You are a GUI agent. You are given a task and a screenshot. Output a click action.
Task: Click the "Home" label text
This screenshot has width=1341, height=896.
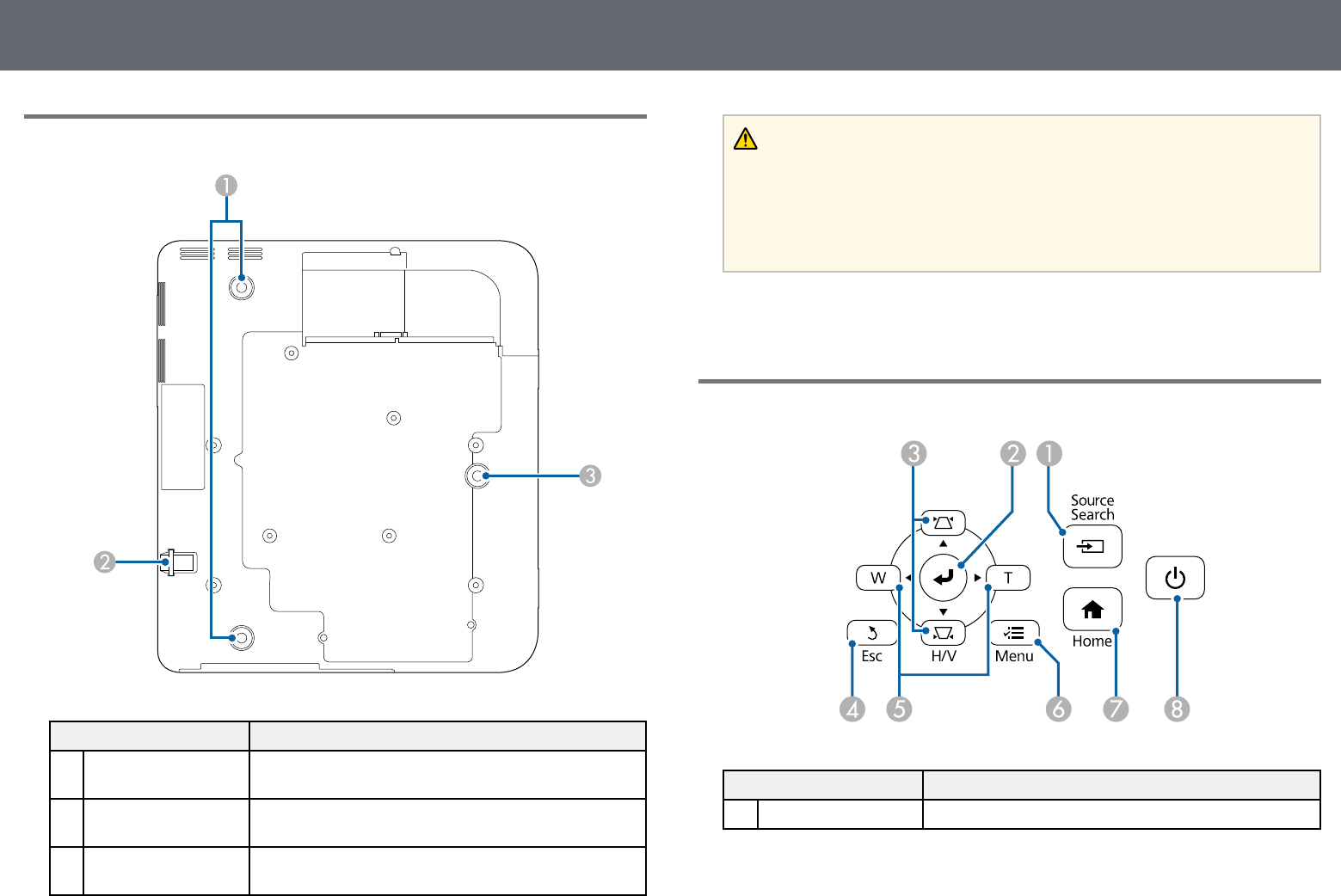click(1092, 641)
